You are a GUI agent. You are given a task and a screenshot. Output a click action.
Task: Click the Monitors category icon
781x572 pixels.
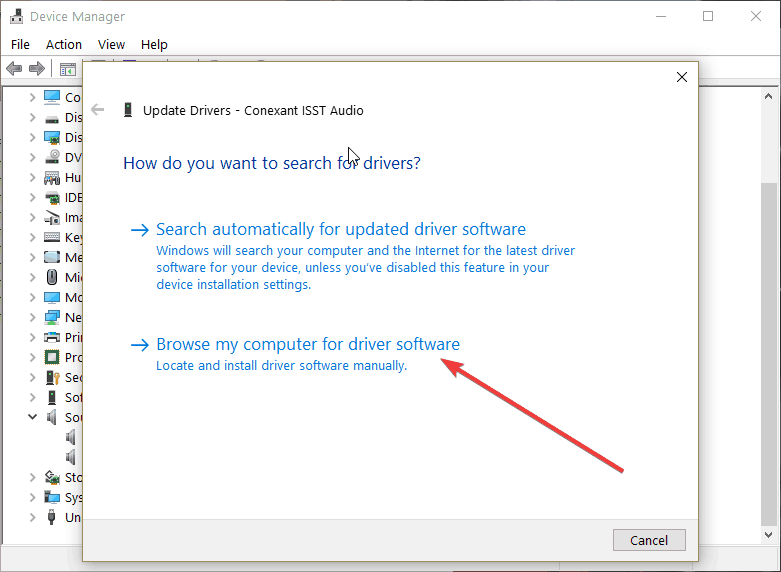coord(52,297)
